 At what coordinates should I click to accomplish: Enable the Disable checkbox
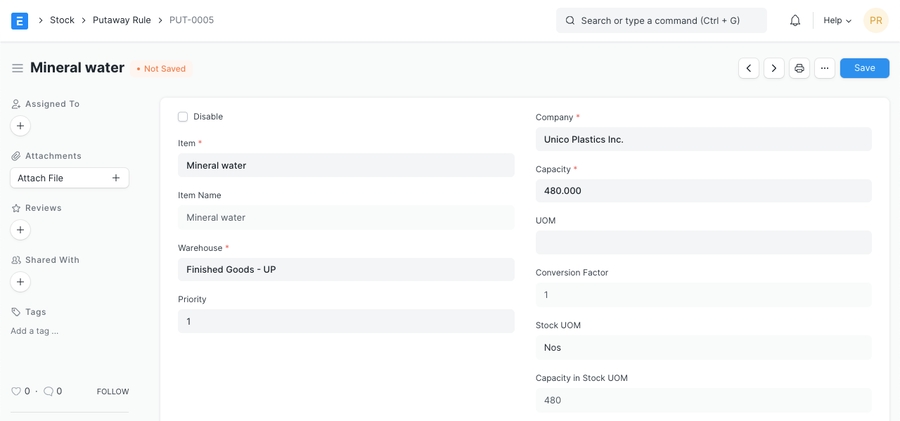[183, 117]
